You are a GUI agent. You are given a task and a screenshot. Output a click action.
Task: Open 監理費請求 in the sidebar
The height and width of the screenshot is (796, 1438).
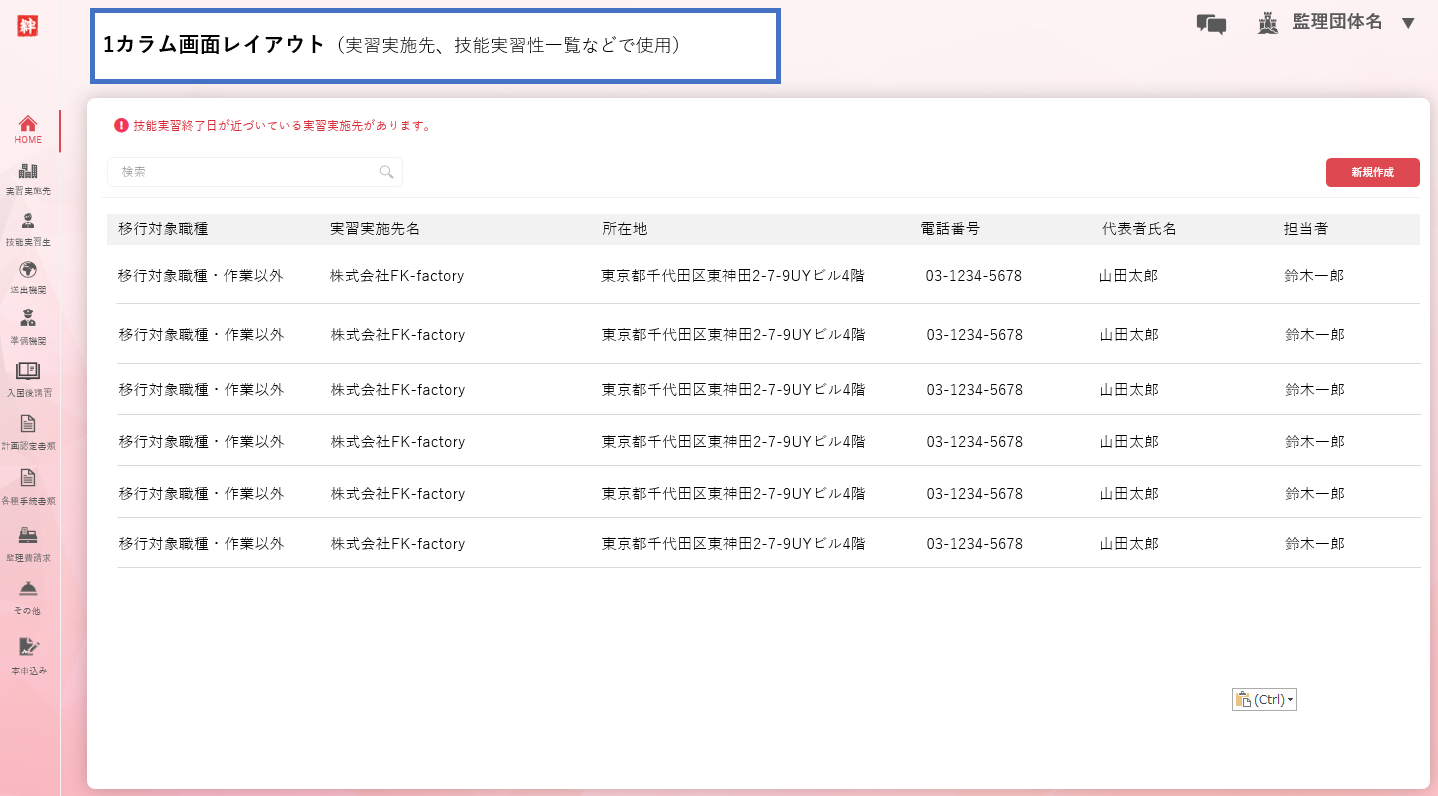coord(28,536)
